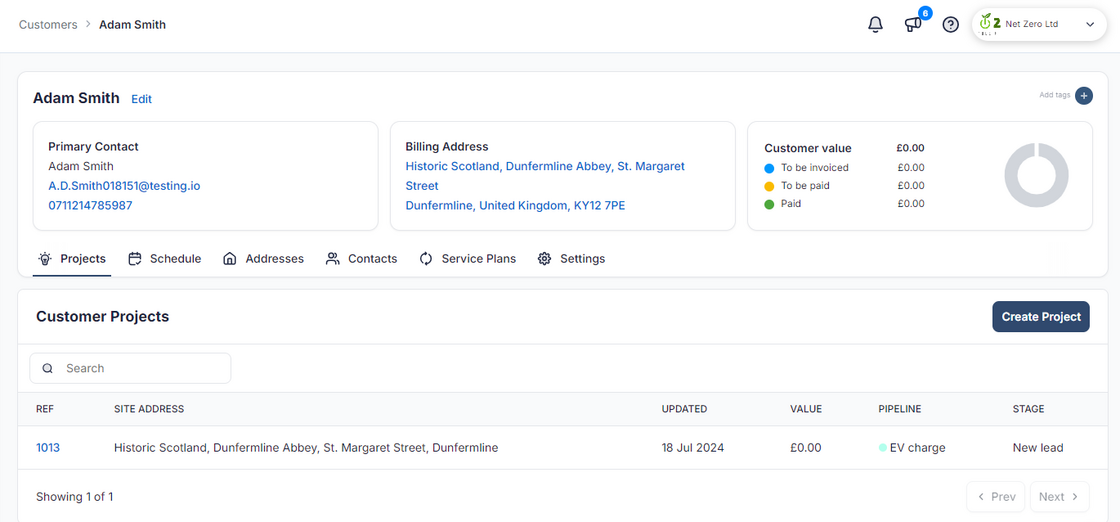This screenshot has height=522, width=1120.
Task: Click Edit next to Adam Smith
Action: tap(141, 99)
